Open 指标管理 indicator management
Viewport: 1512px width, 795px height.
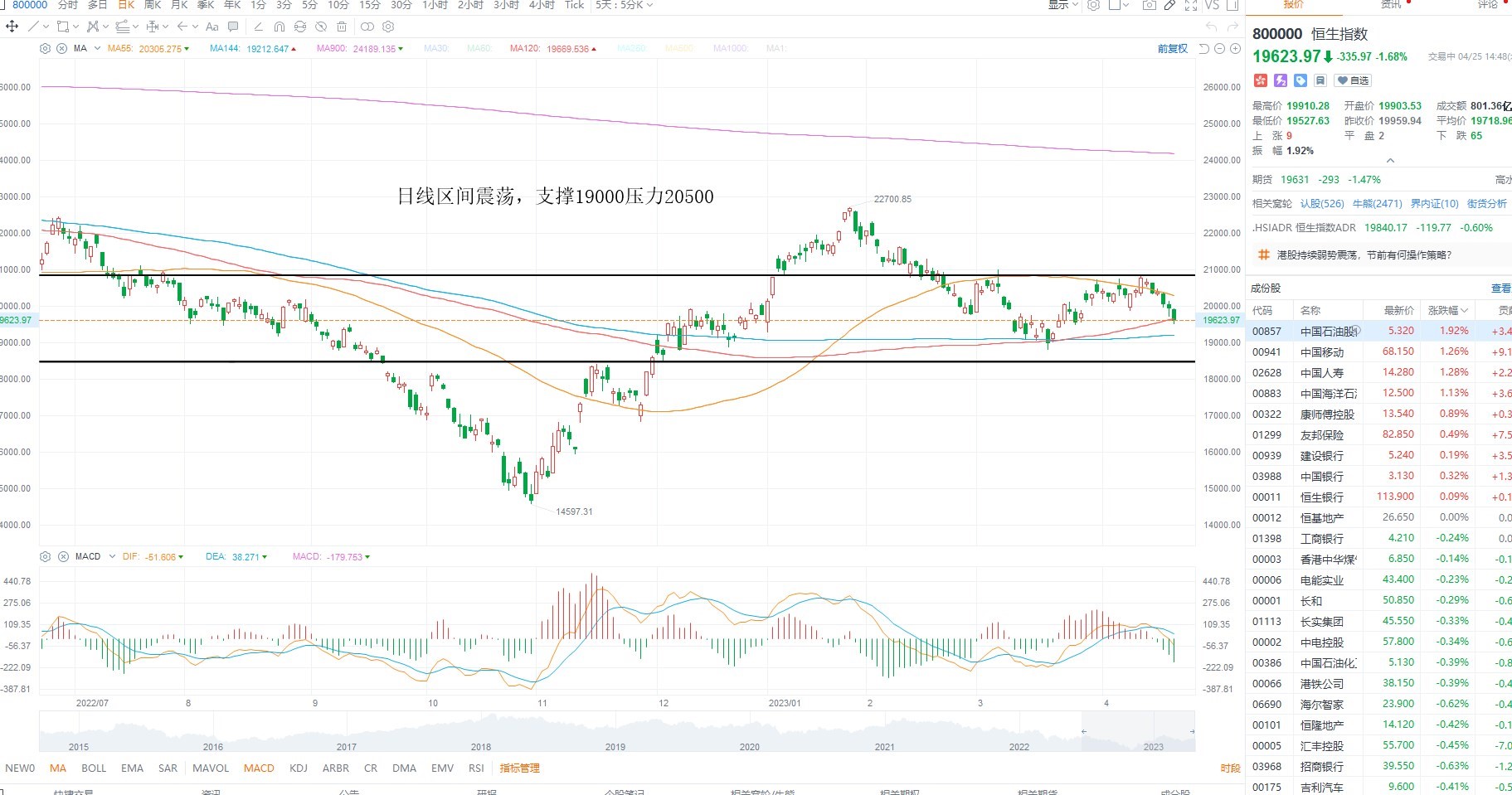(x=520, y=768)
